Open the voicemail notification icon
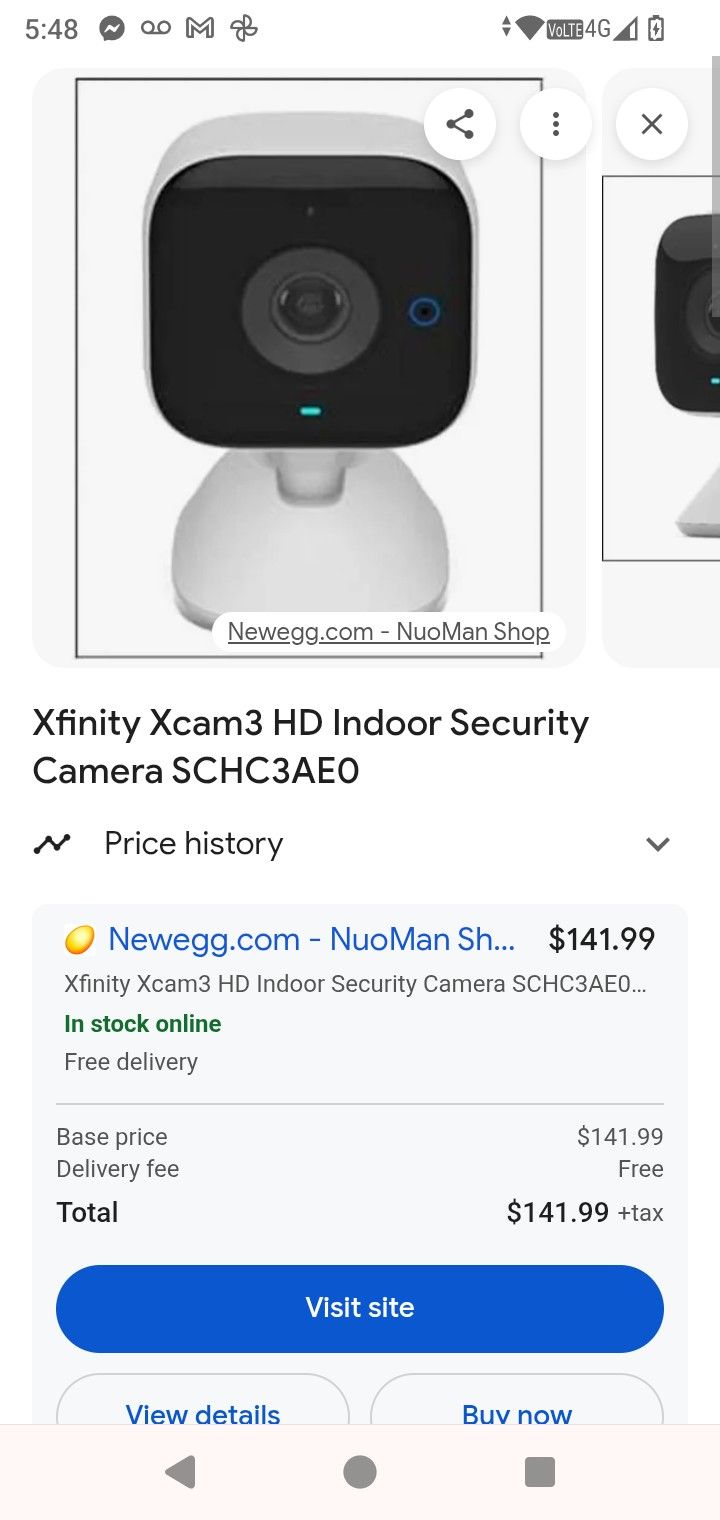 (156, 29)
